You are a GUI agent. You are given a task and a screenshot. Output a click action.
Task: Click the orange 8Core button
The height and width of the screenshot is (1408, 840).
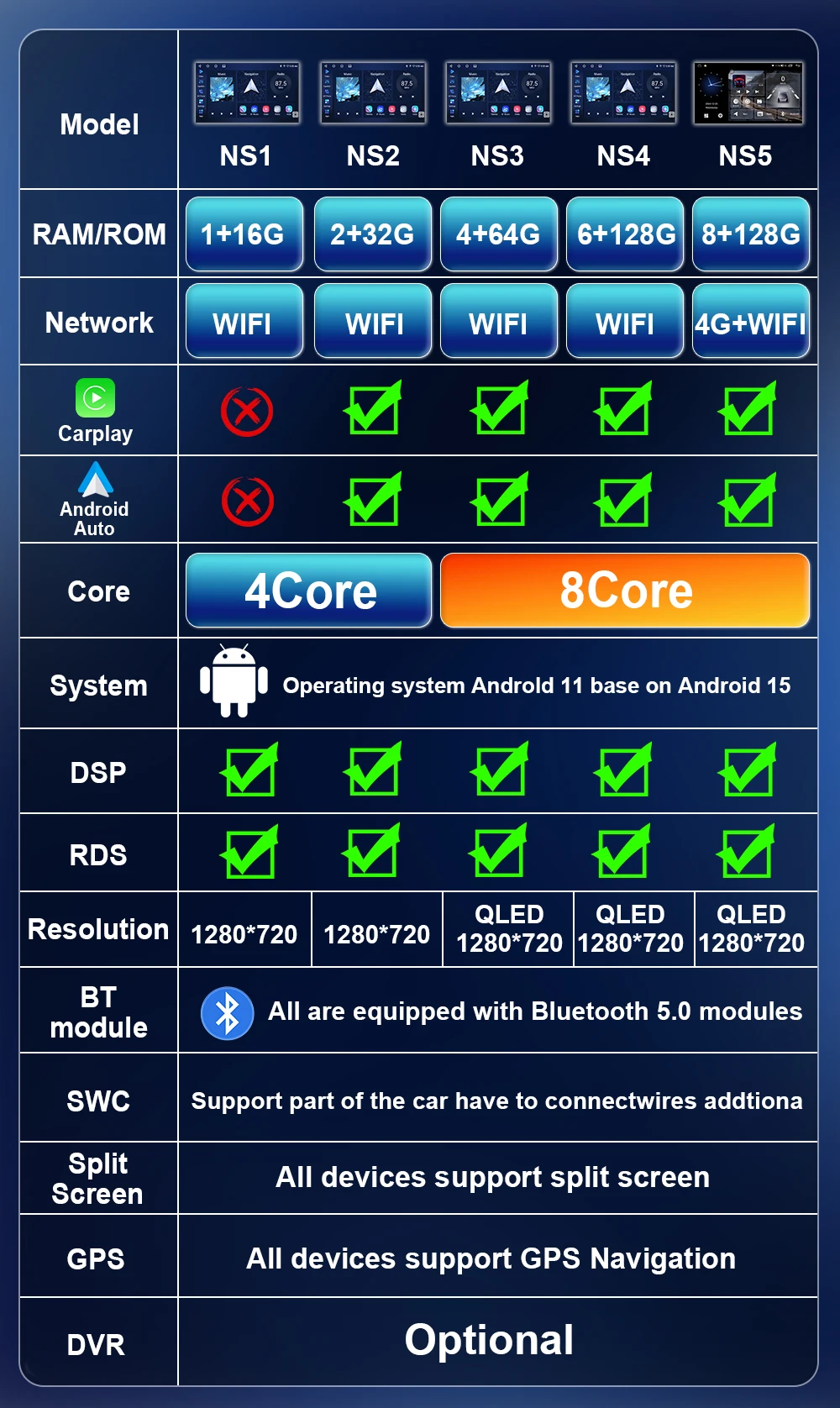625,591
